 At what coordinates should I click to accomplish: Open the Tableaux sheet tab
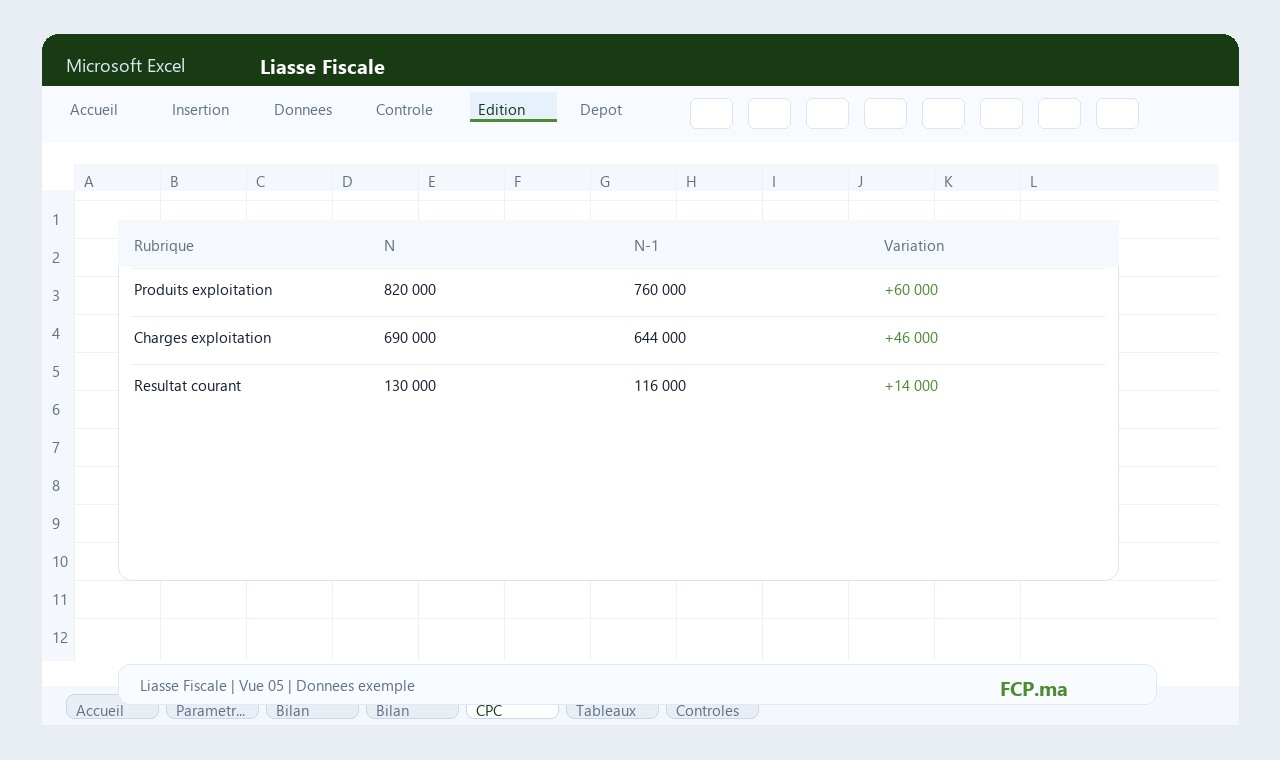612,710
